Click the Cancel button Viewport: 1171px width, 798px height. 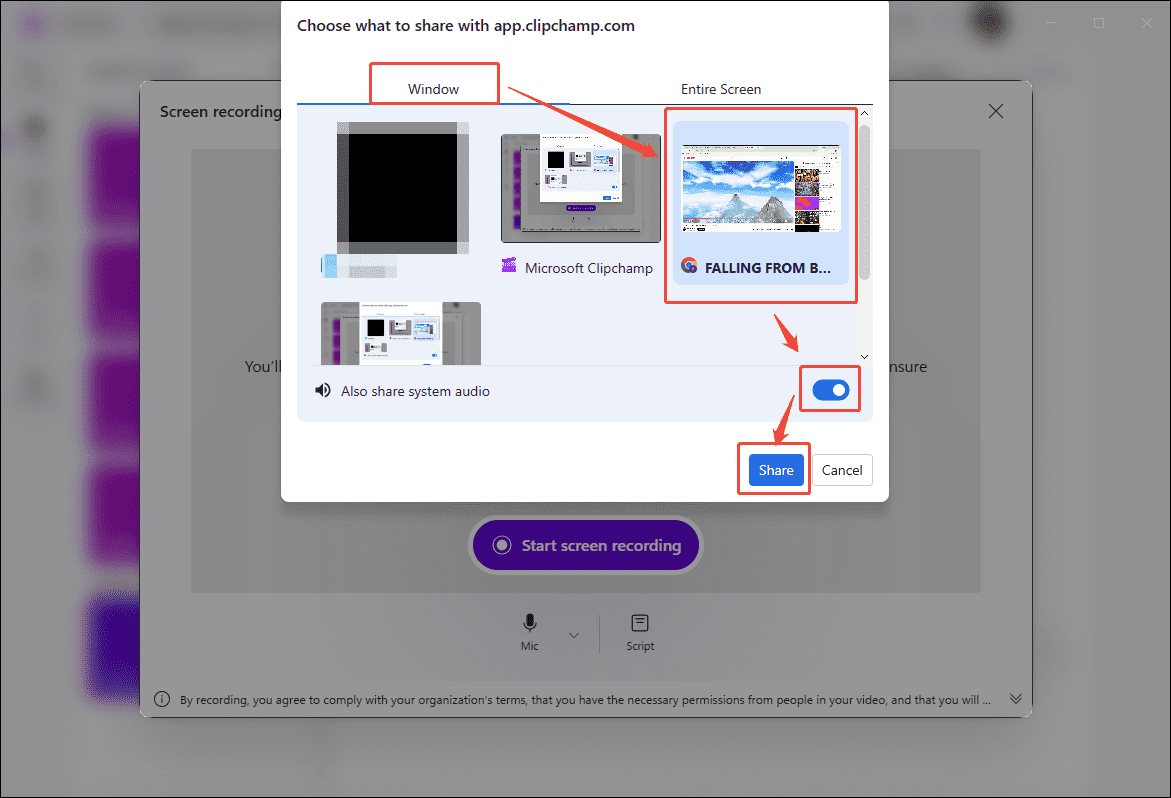pos(842,470)
